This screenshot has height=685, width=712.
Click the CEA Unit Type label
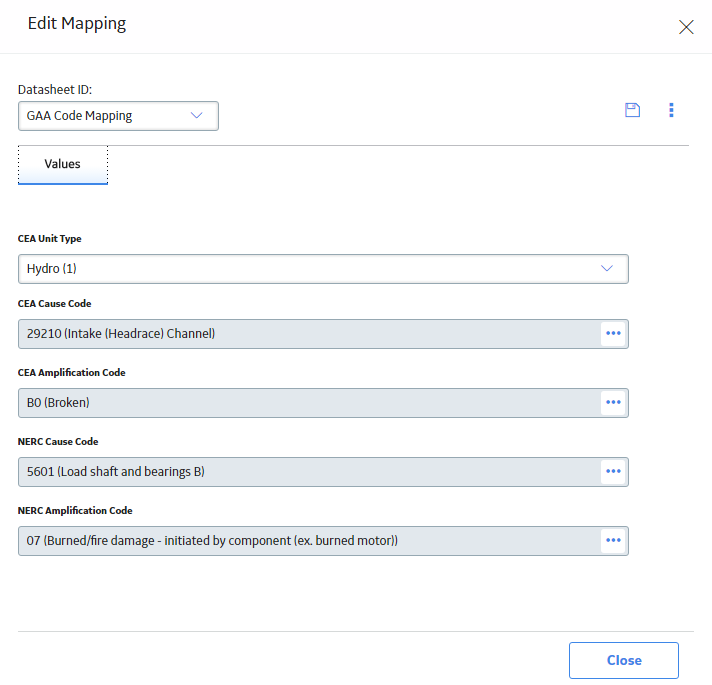coord(49,239)
